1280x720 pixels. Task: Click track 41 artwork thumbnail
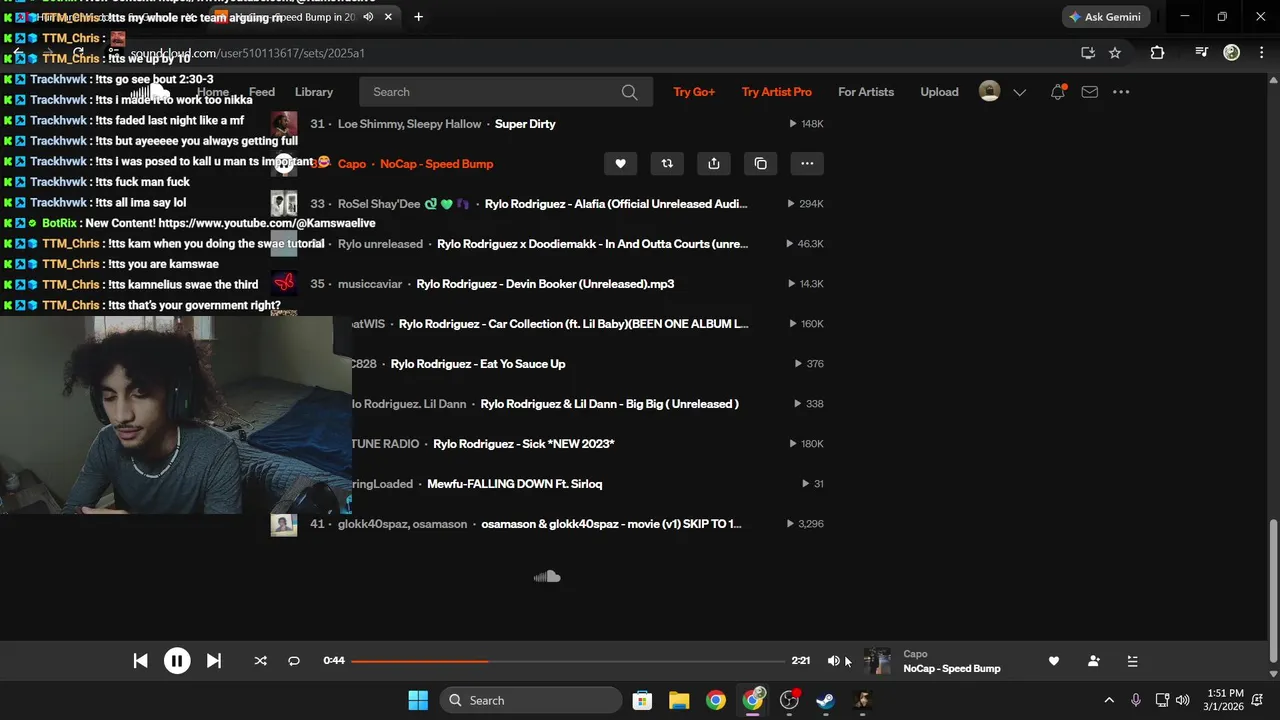click(284, 524)
